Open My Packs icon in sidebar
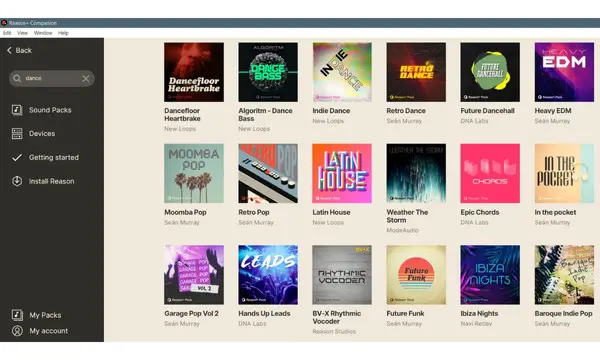 [17, 315]
